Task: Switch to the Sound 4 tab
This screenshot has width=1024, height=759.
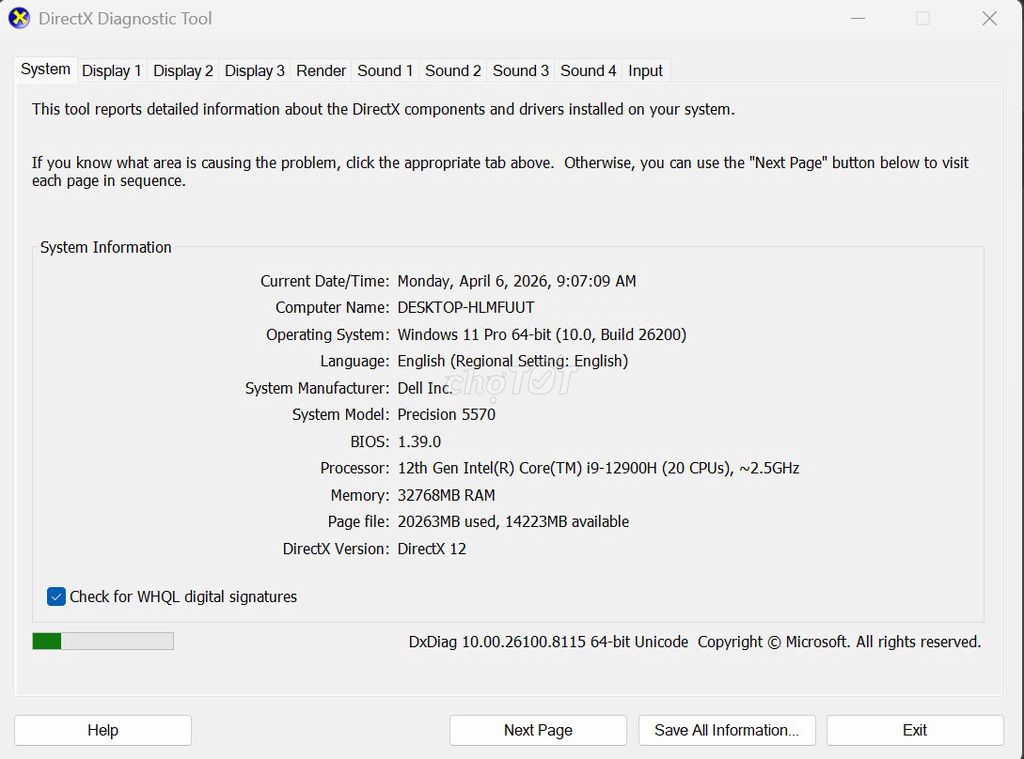Action: pyautogui.click(x=587, y=70)
